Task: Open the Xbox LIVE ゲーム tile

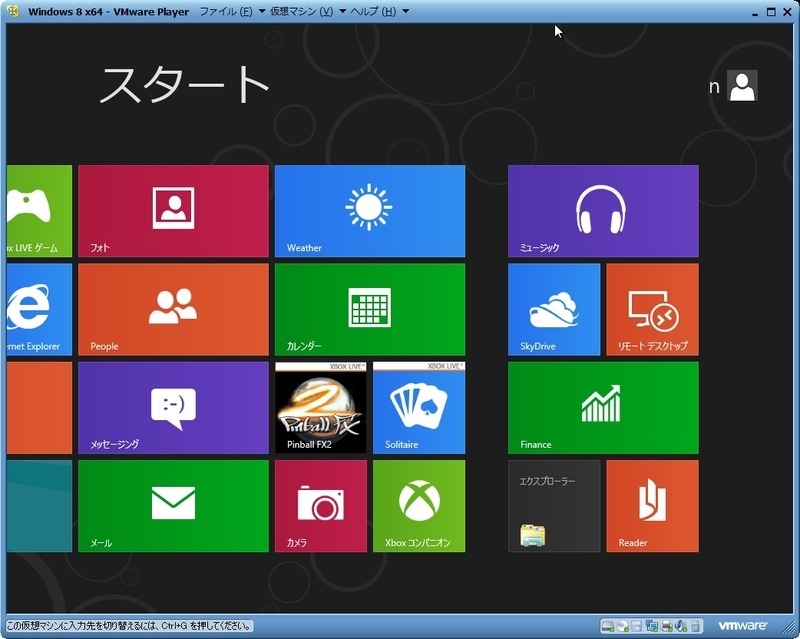Action: click(x=39, y=211)
